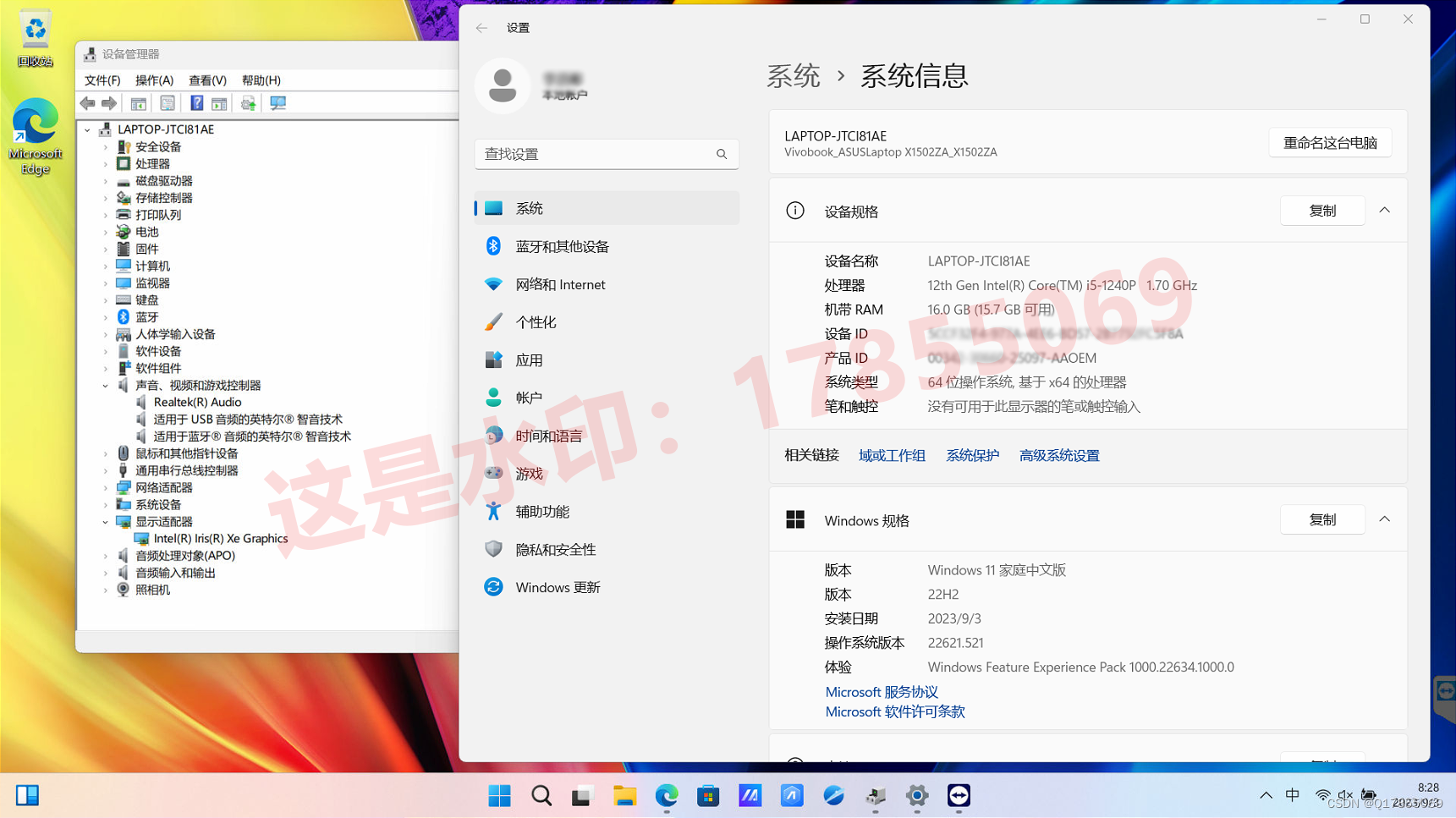Image resolution: width=1456 pixels, height=818 pixels.
Task: Expand the 磁盘驱动器 tree node
Action: click(106, 181)
